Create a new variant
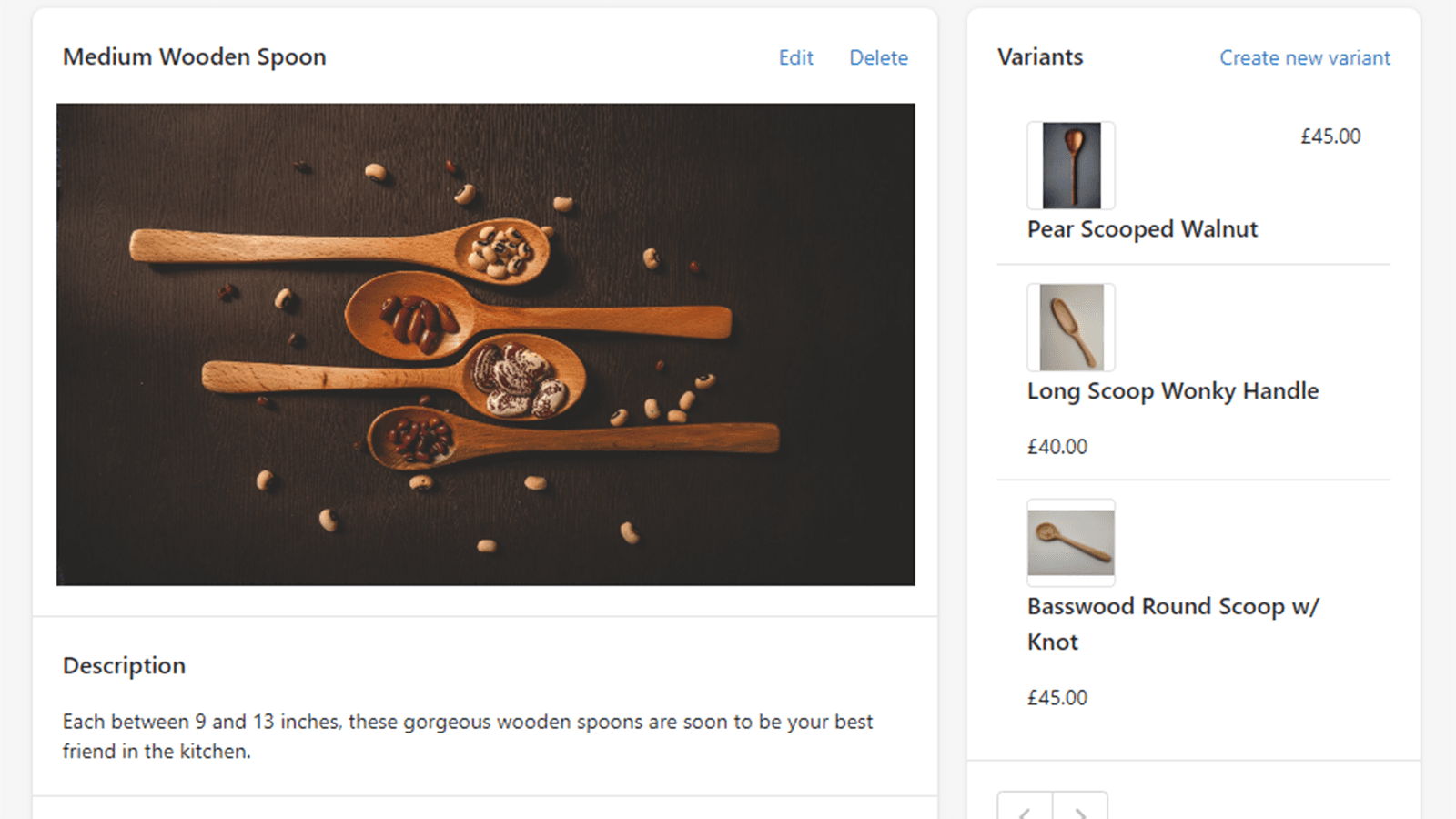Image resolution: width=1456 pixels, height=819 pixels. pyautogui.click(x=1304, y=57)
